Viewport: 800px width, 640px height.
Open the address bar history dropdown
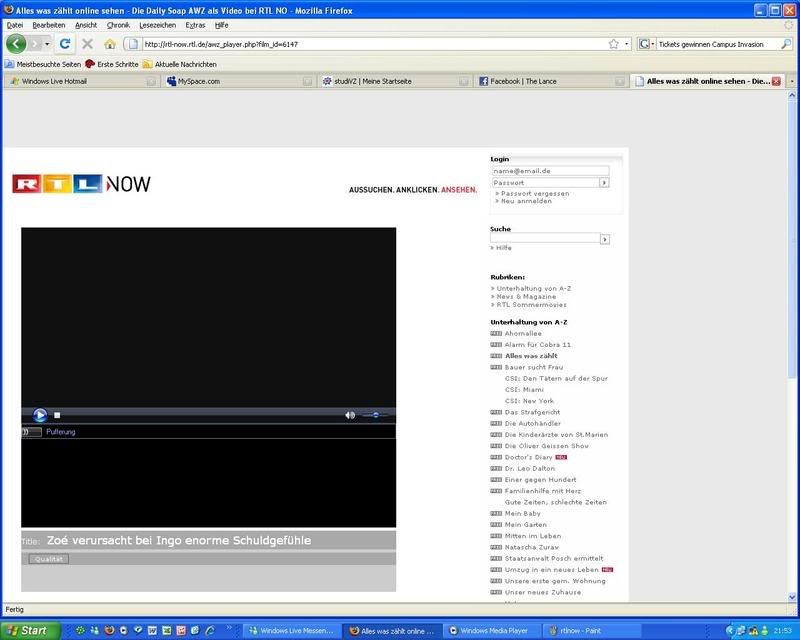click(x=627, y=44)
